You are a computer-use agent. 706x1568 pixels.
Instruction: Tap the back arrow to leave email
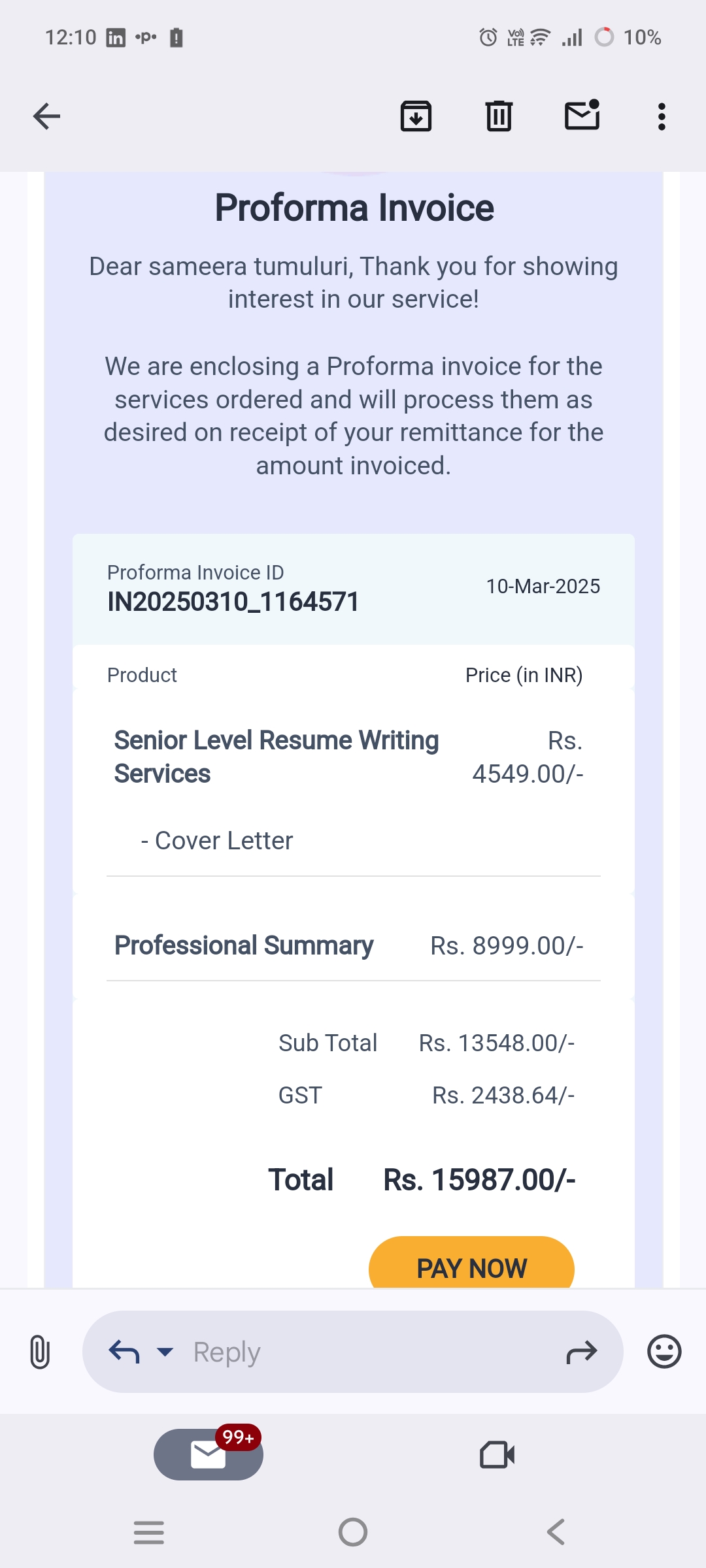pos(46,117)
